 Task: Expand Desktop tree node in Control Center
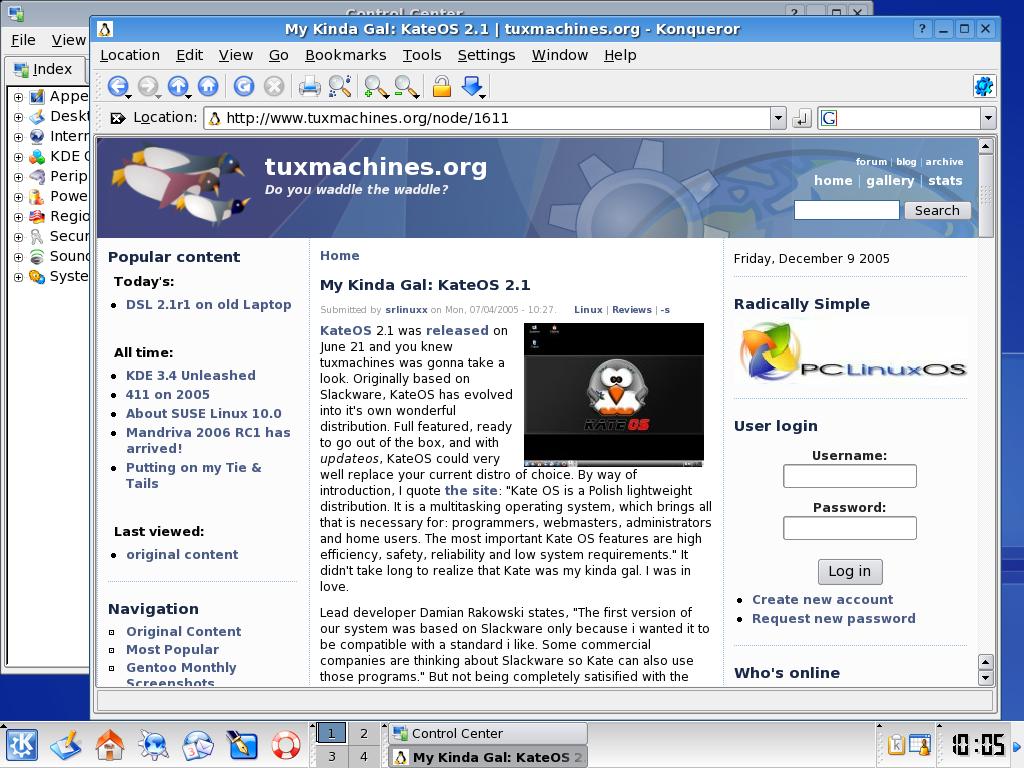click(18, 117)
